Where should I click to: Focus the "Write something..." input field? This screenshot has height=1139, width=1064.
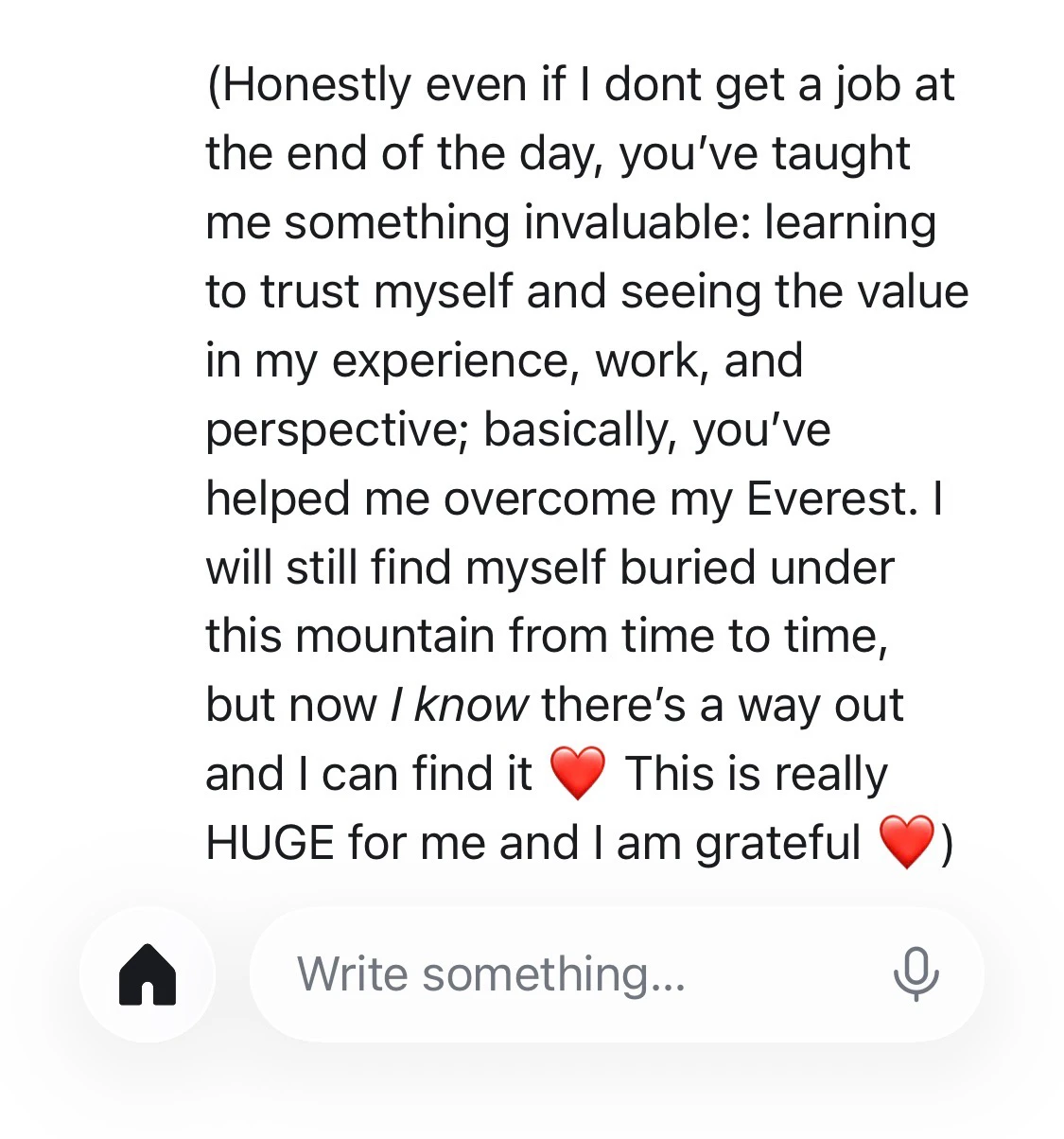(567, 974)
